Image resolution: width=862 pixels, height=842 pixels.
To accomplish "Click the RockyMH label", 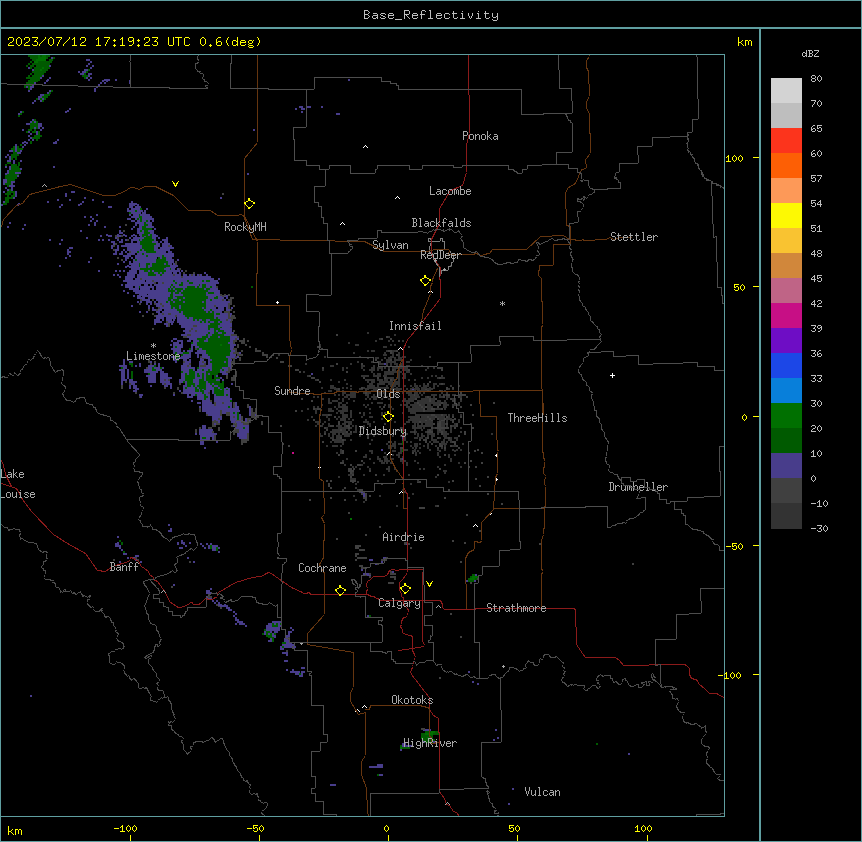I will click(x=245, y=227).
